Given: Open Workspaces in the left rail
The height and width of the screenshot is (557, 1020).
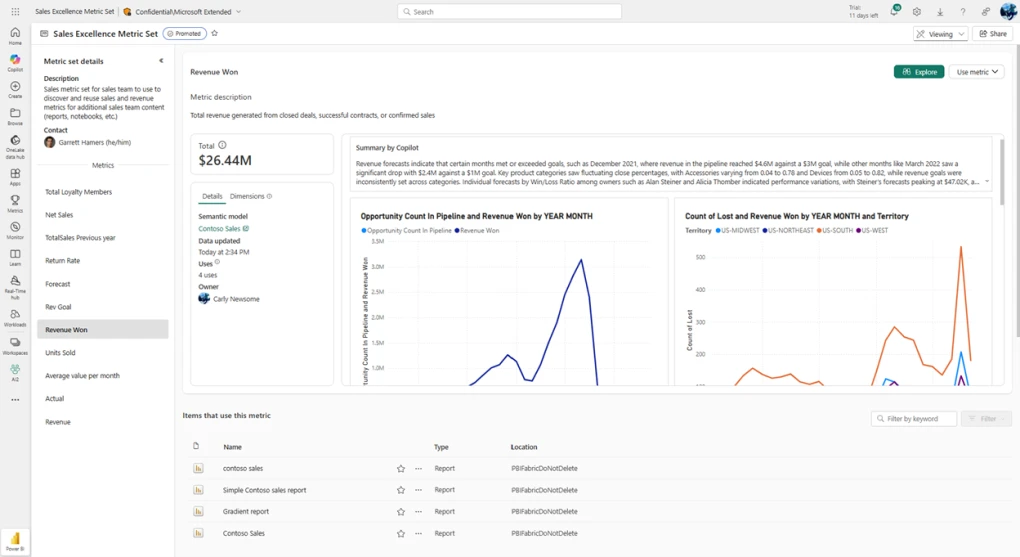Looking at the screenshot, I should coord(15,346).
